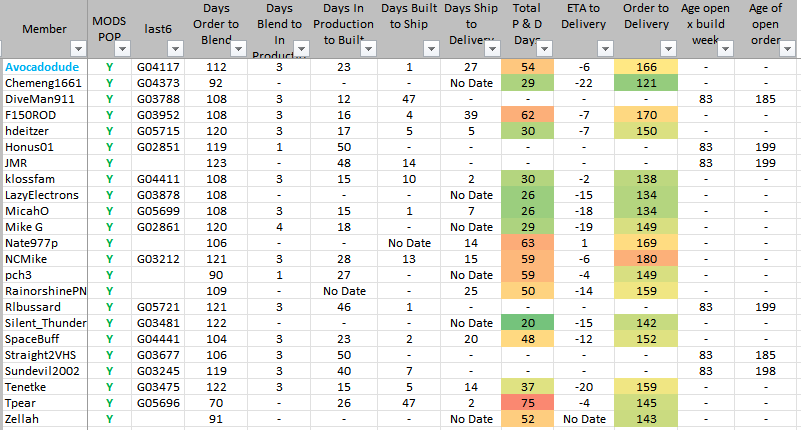Open Days Built to Ship filter

(432, 48)
